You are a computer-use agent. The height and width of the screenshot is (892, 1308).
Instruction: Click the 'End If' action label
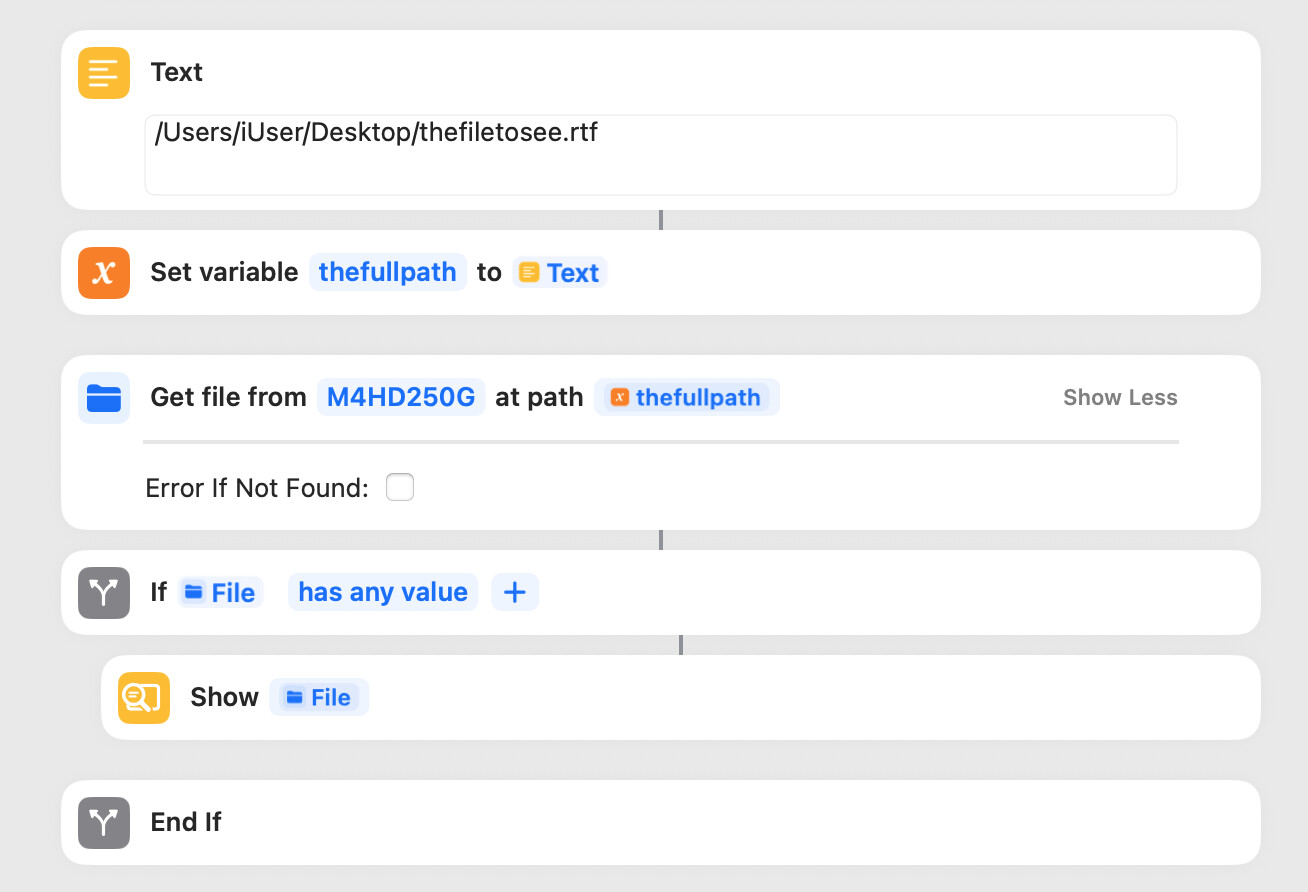pos(186,823)
